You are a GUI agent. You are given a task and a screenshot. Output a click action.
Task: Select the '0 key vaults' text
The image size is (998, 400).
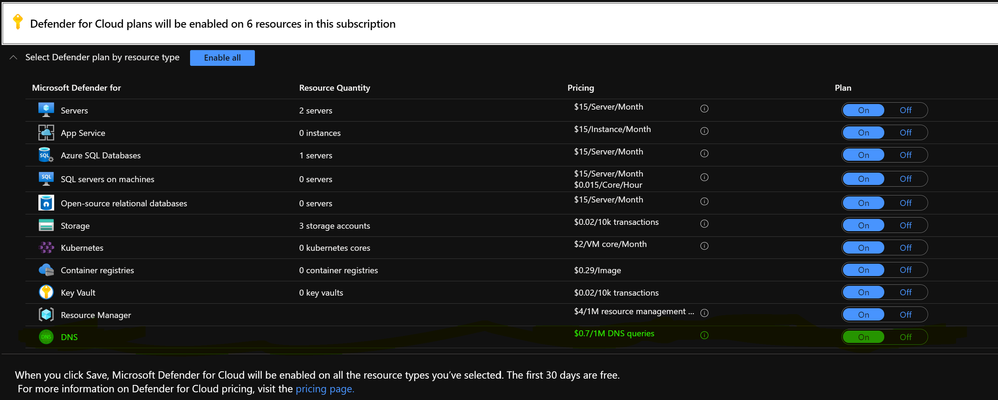321,293
